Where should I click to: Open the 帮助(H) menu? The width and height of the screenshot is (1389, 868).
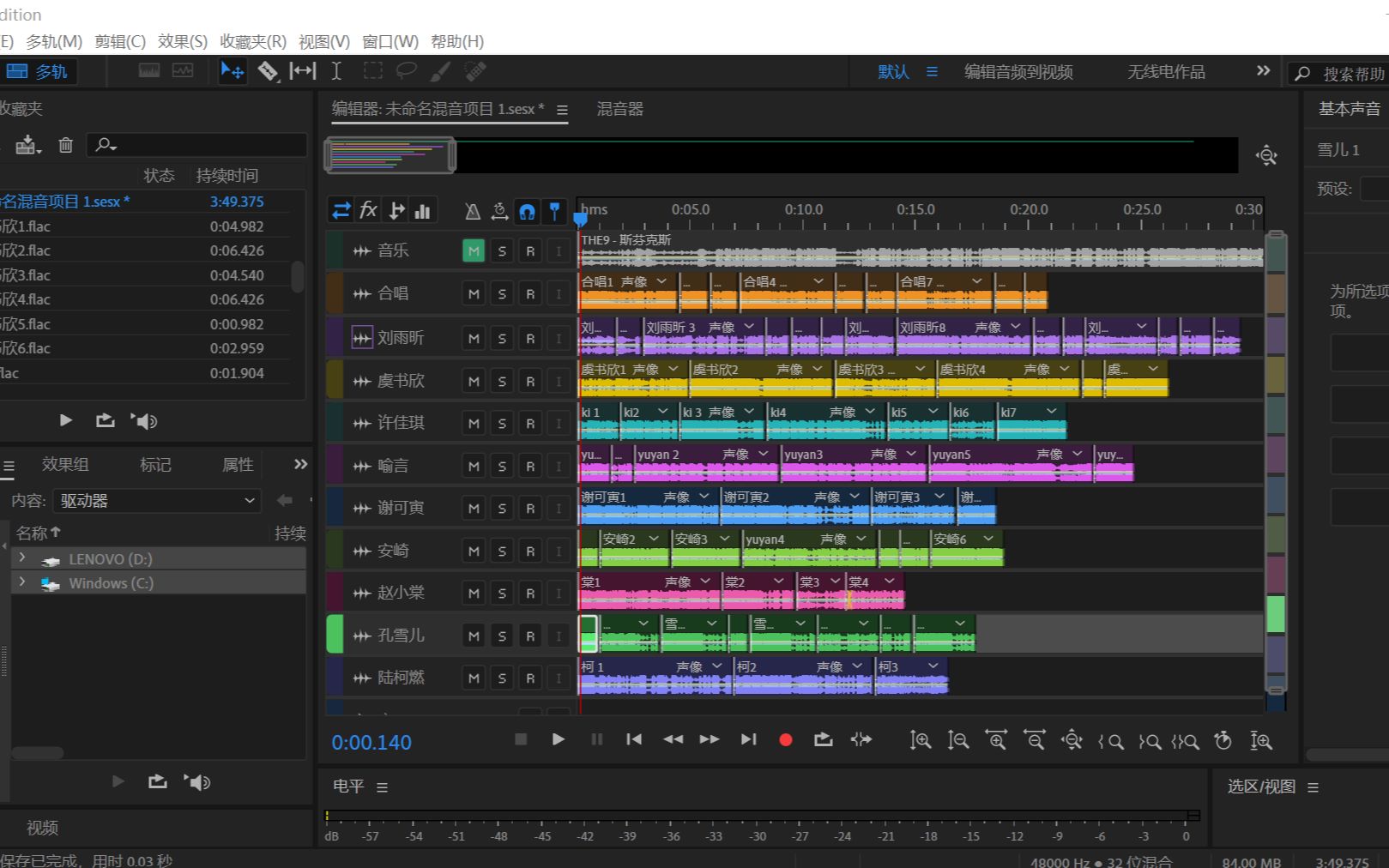457,41
